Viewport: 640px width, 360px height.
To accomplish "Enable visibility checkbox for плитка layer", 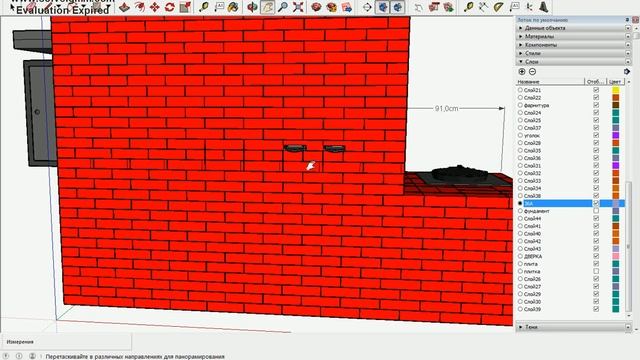I will [596, 271].
